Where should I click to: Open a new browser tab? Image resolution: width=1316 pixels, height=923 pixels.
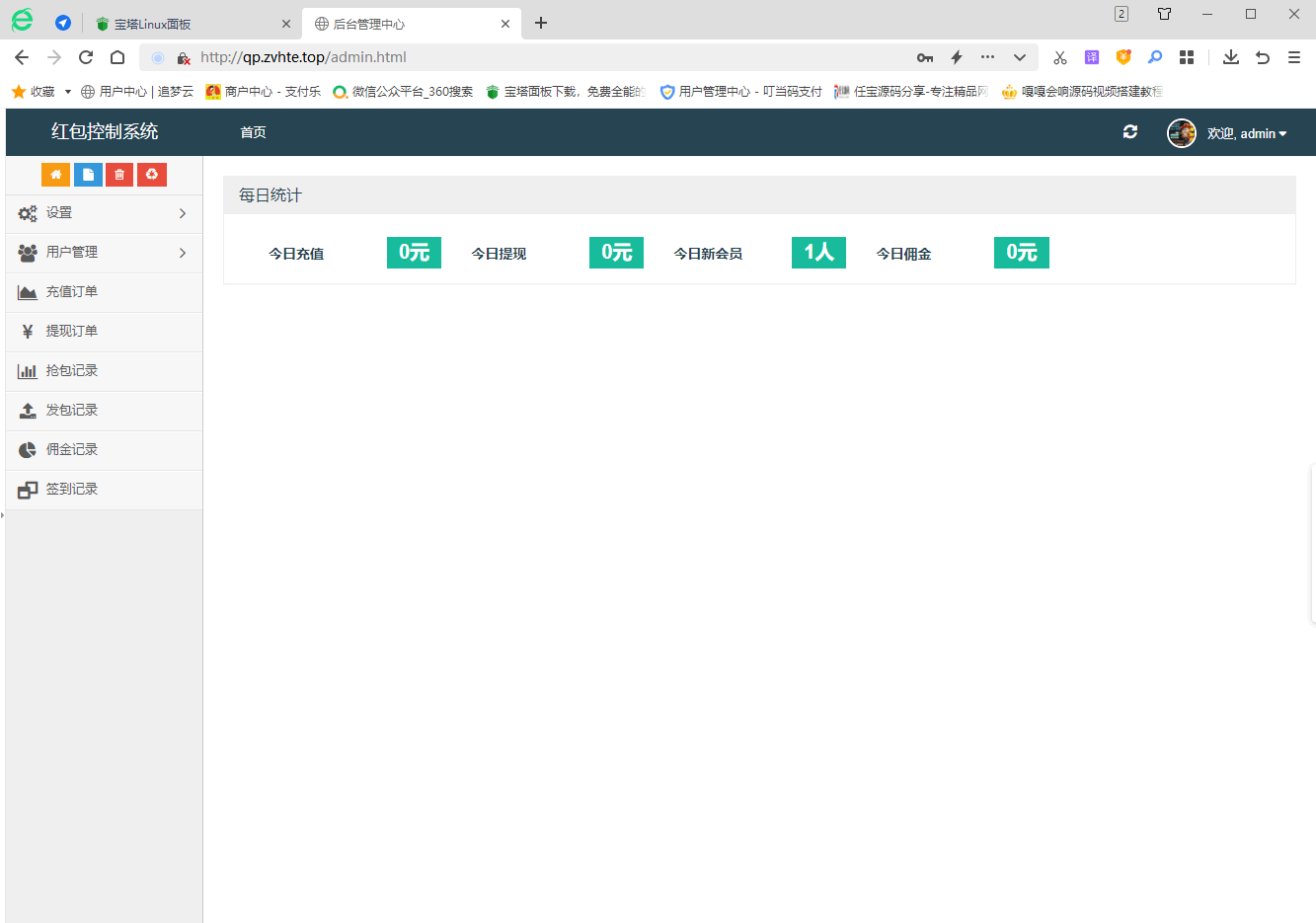coord(541,23)
